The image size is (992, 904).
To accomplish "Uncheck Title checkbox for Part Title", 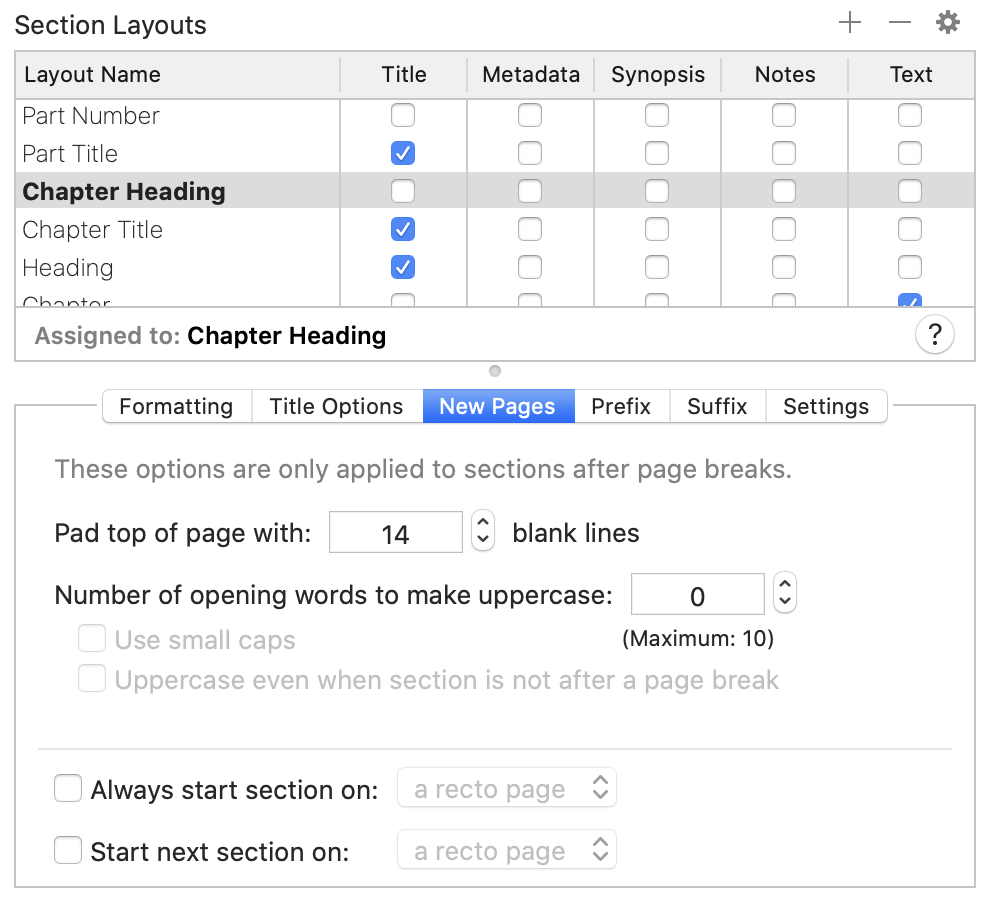I will pos(403,153).
